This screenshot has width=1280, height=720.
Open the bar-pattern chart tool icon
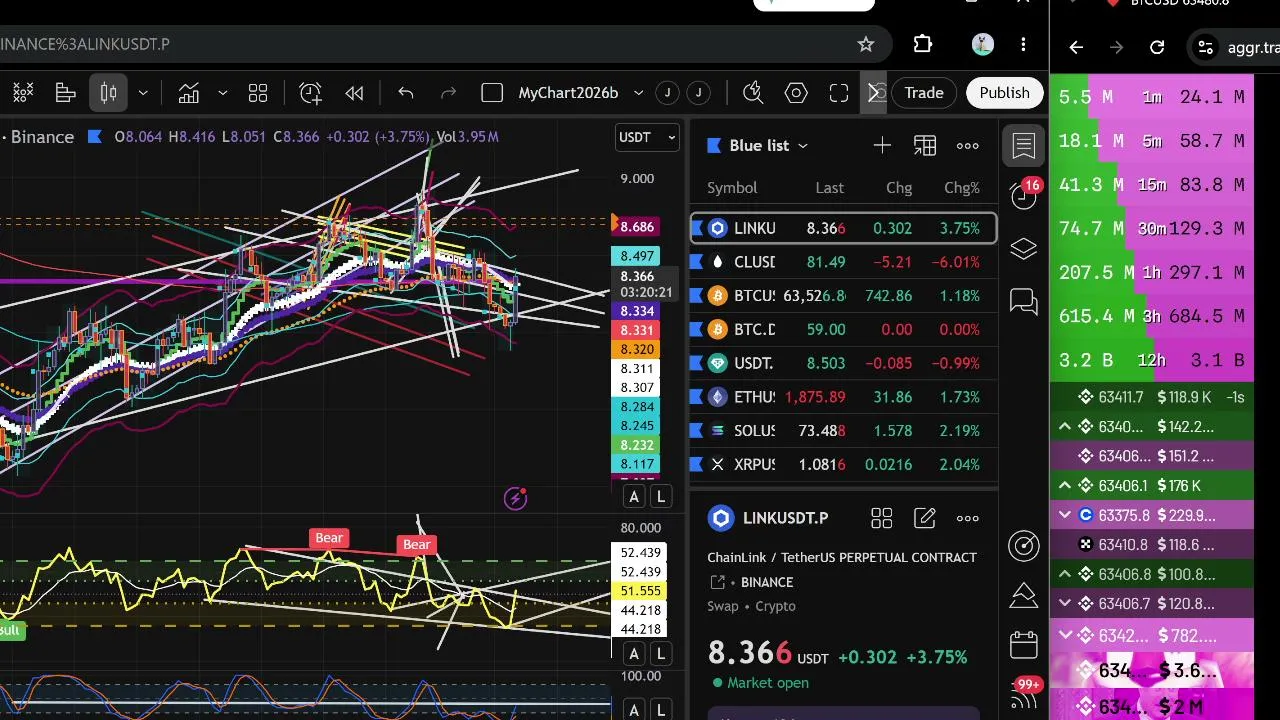click(x=66, y=93)
